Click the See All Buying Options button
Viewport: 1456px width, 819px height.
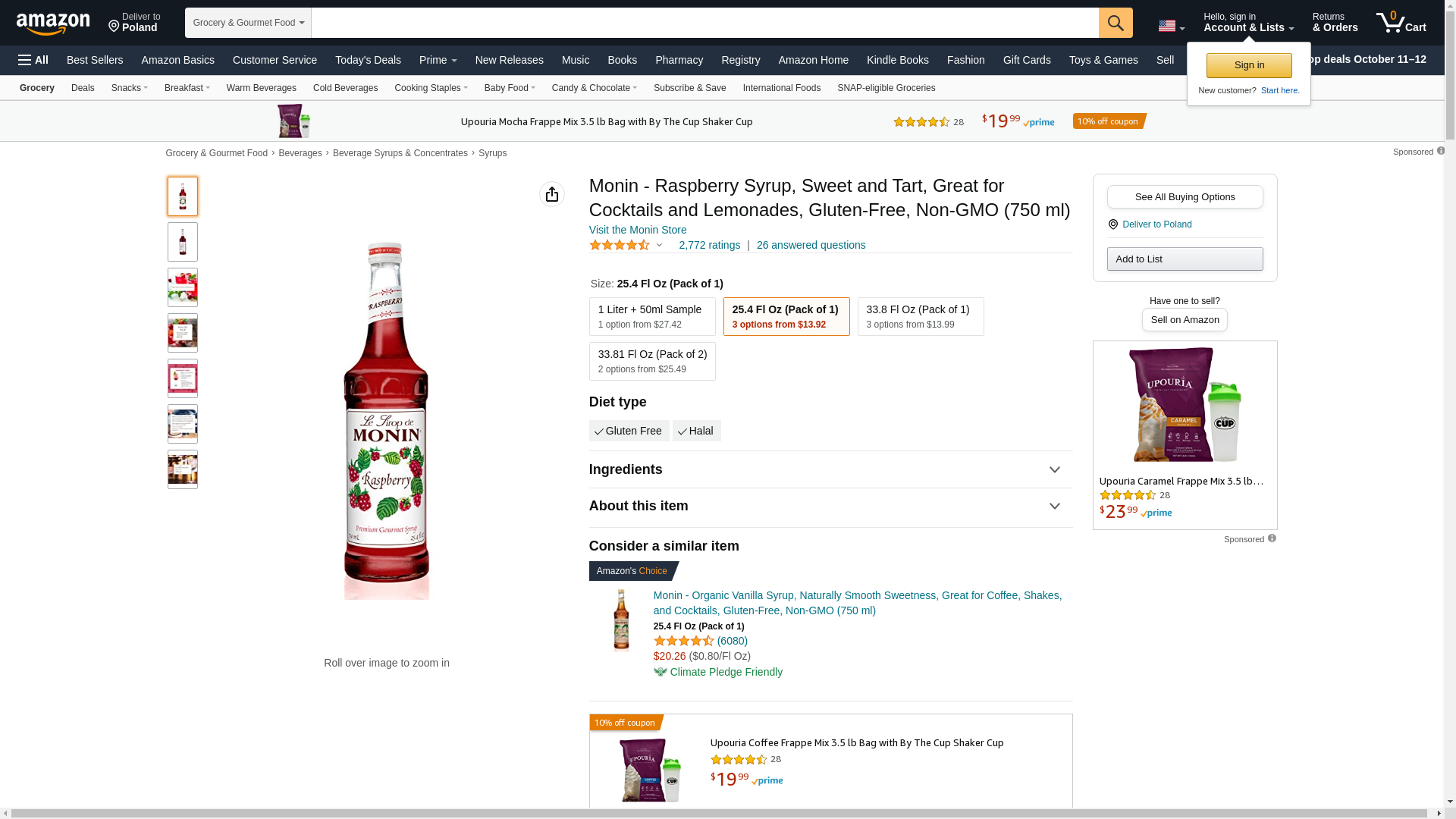click(1184, 197)
